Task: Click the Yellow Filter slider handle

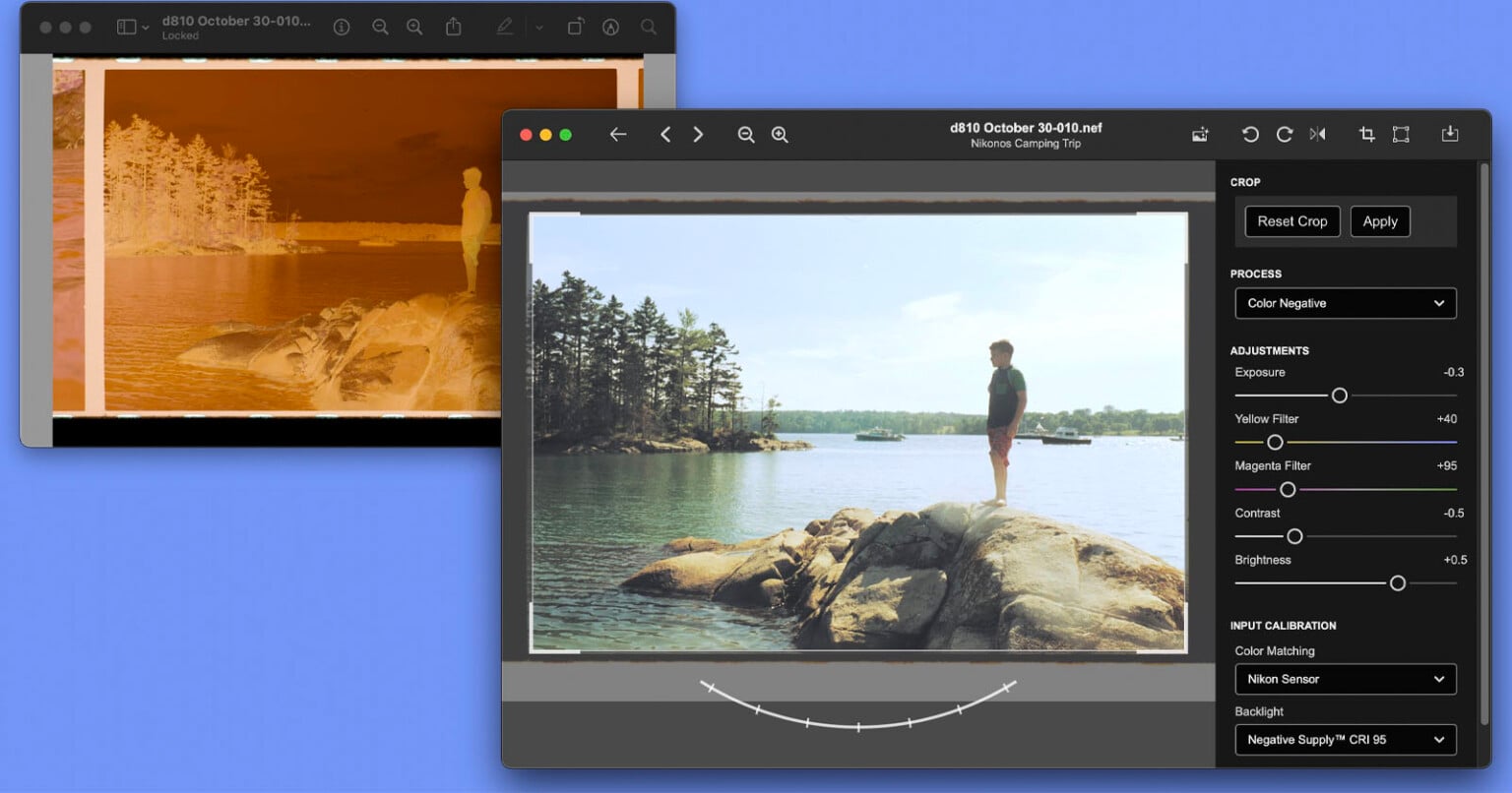Action: coord(1275,443)
